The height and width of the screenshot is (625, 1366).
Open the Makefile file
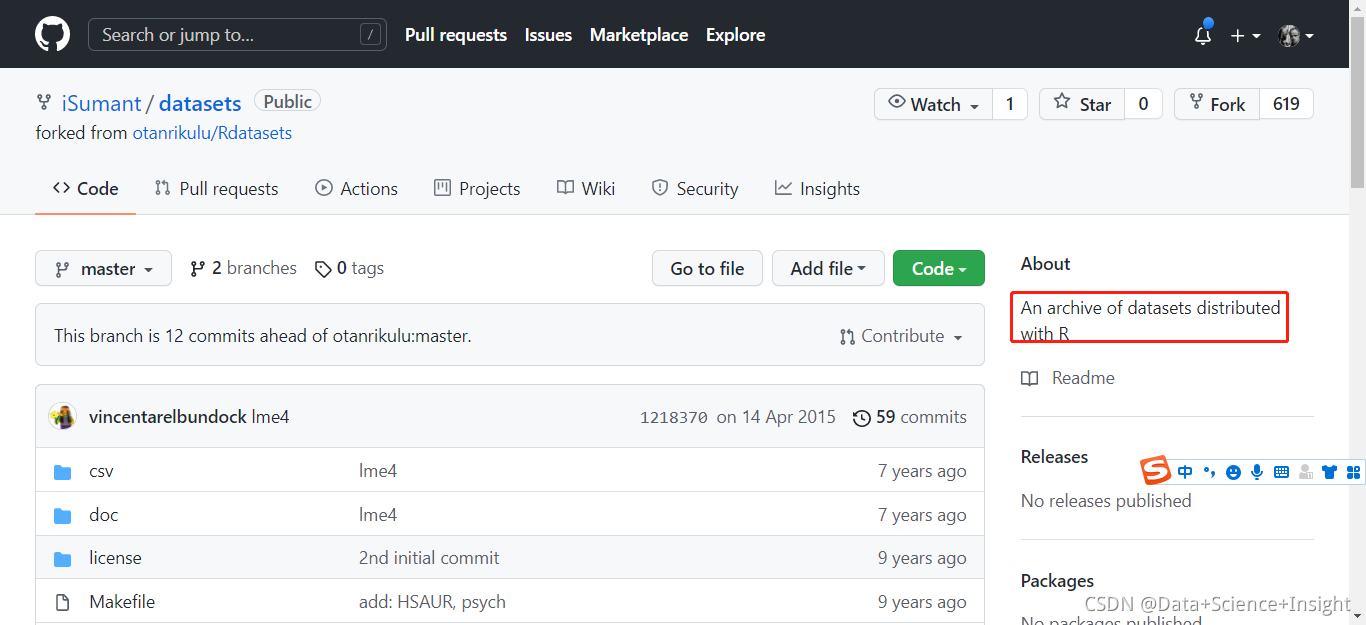point(122,602)
